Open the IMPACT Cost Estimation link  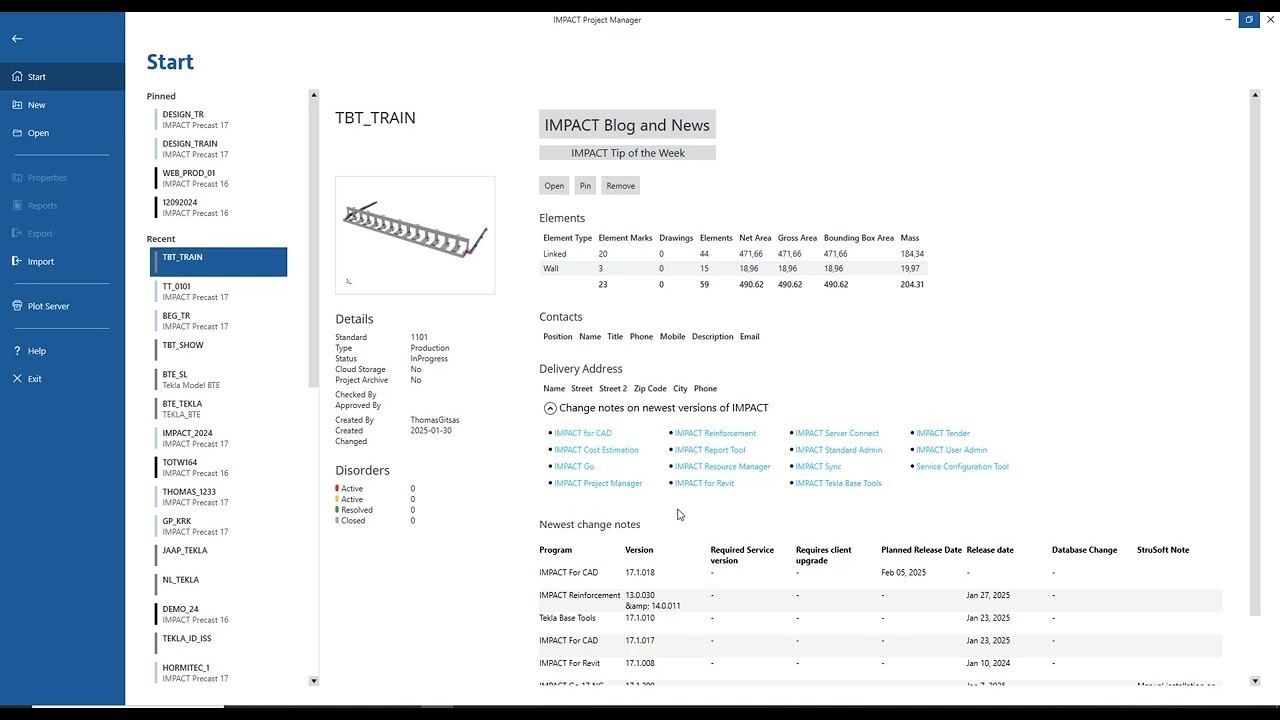[x=596, y=450]
